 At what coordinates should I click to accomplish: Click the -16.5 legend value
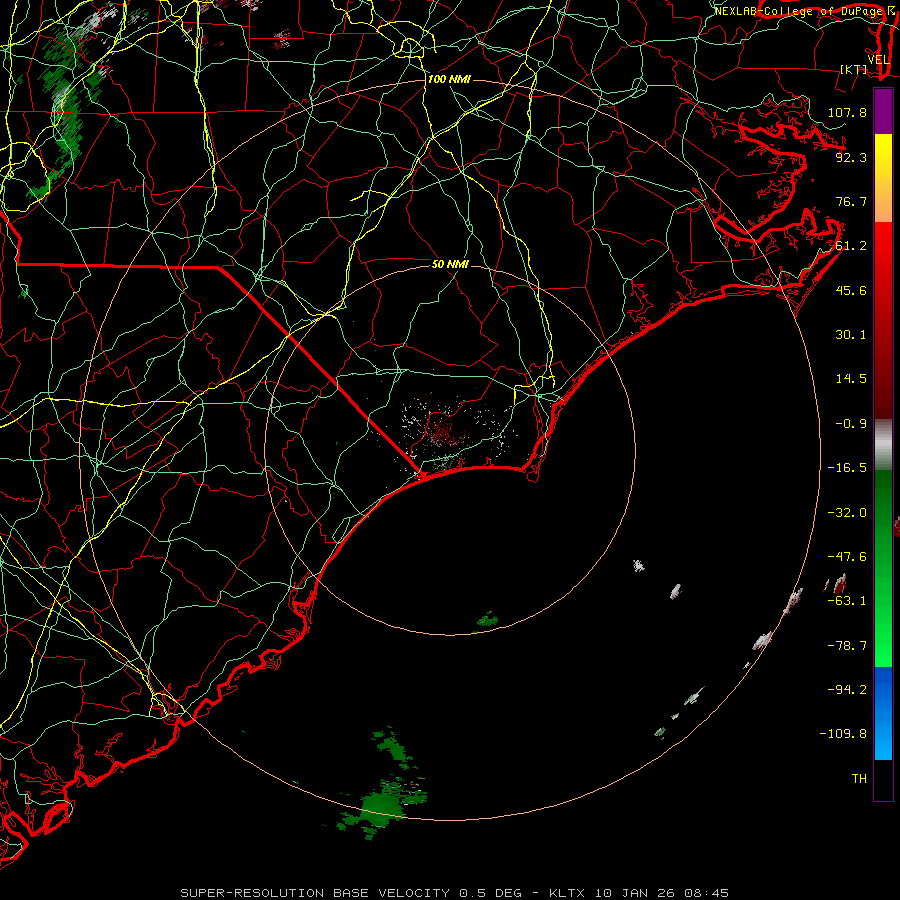(x=847, y=468)
